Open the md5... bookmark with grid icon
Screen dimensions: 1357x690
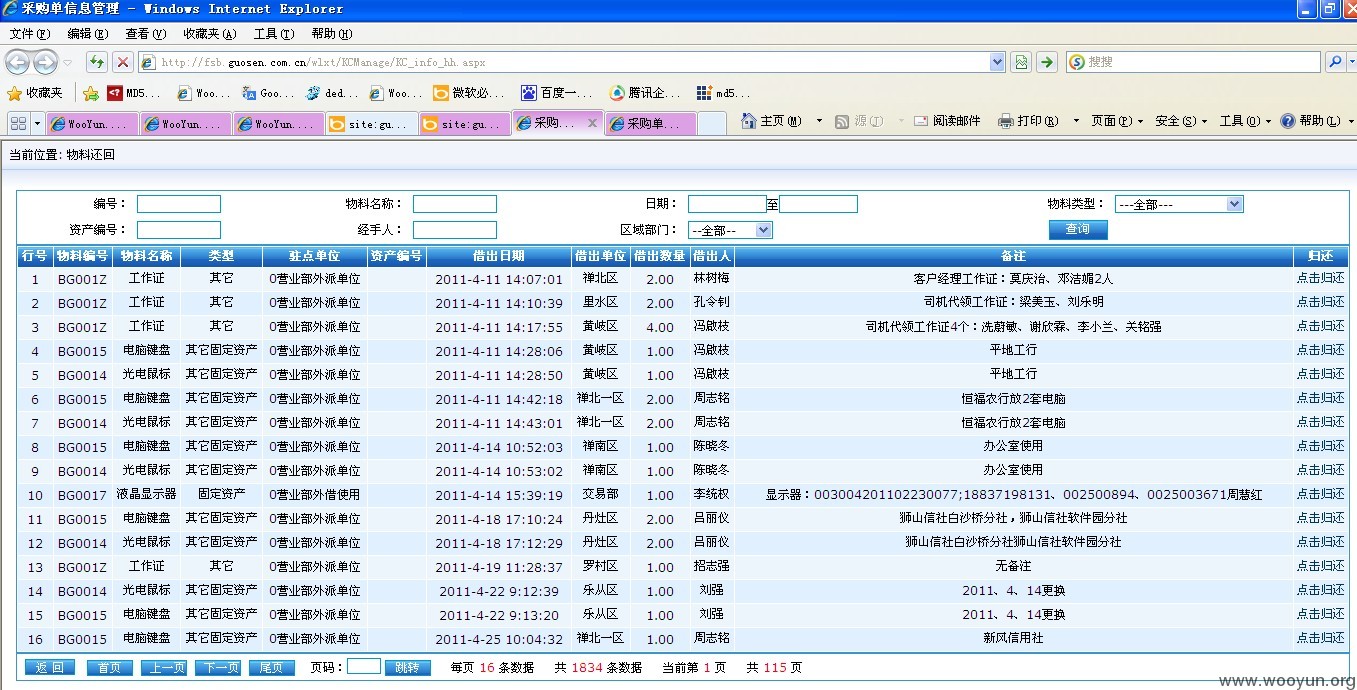tap(723, 93)
